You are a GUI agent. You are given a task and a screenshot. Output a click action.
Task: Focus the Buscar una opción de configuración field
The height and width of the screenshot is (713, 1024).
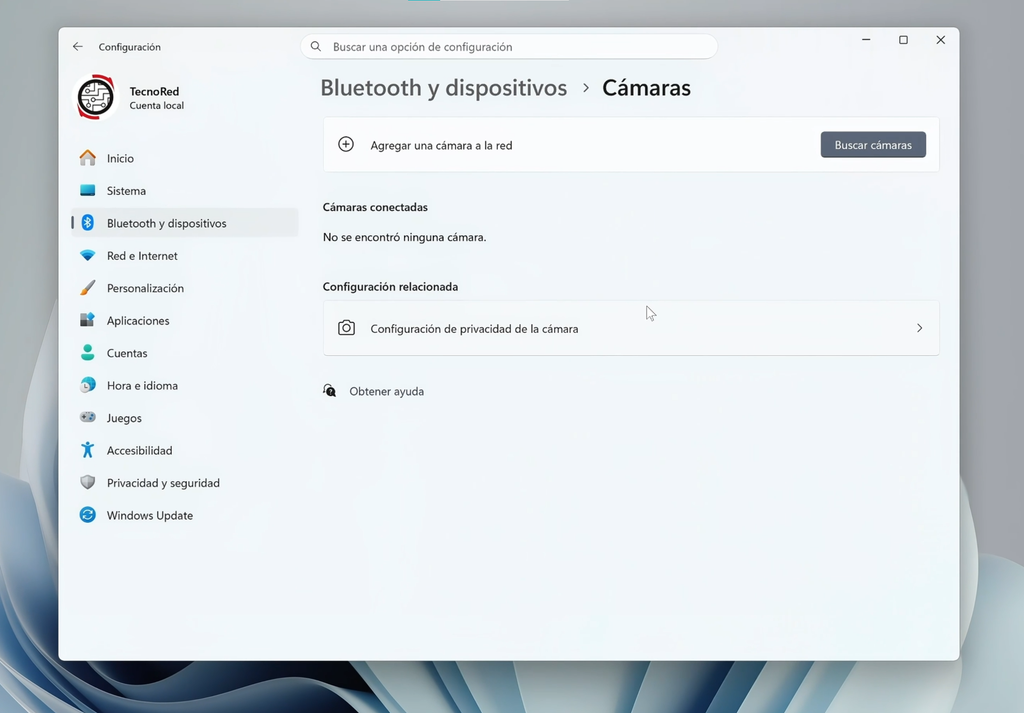509,46
